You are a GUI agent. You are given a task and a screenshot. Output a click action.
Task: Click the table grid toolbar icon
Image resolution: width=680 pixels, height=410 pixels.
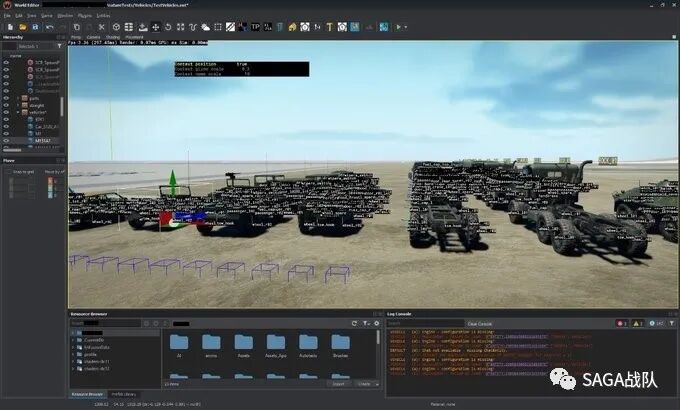pyautogui.click(x=129, y=27)
